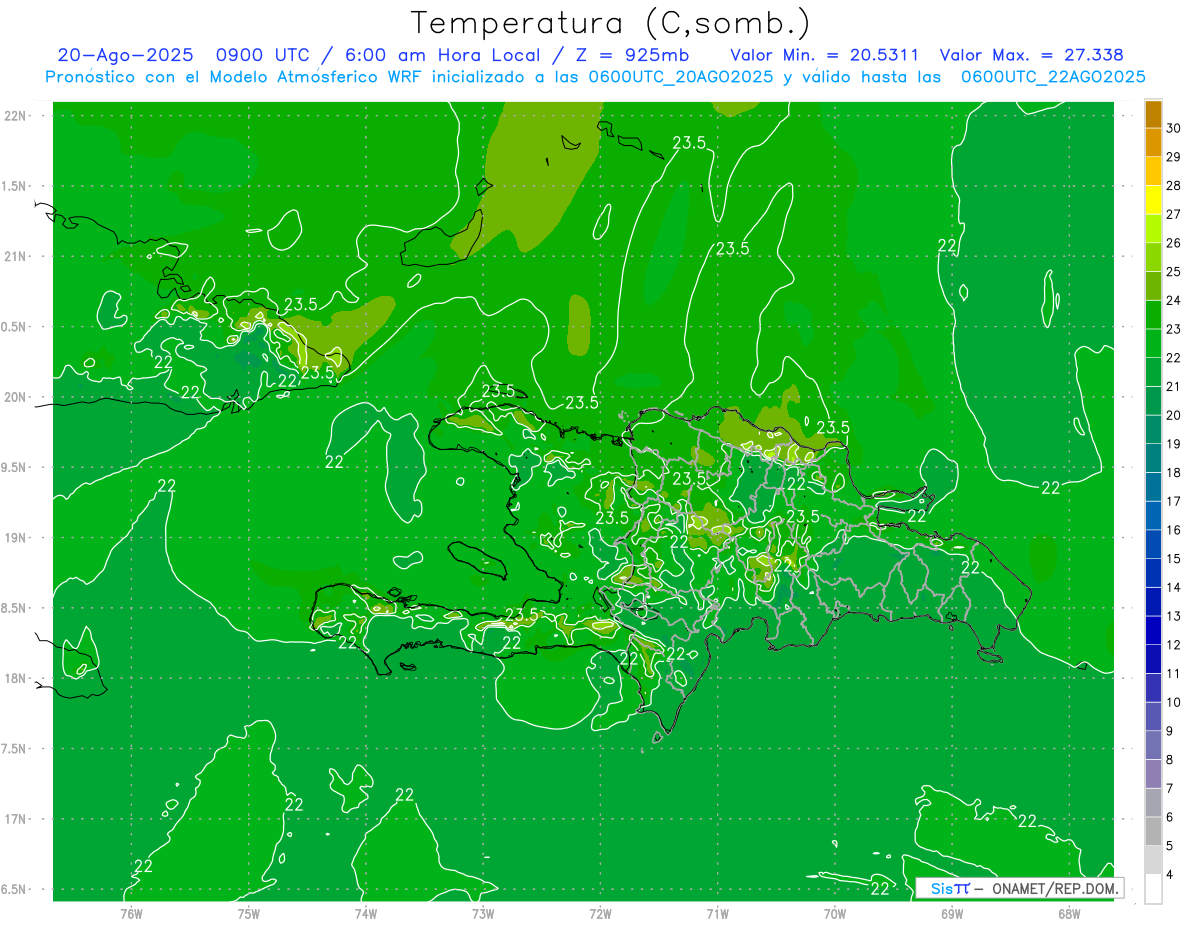Select the dark blue swatch between 12 and 13
The width and height of the screenshot is (1200, 927).
click(x=1153, y=630)
